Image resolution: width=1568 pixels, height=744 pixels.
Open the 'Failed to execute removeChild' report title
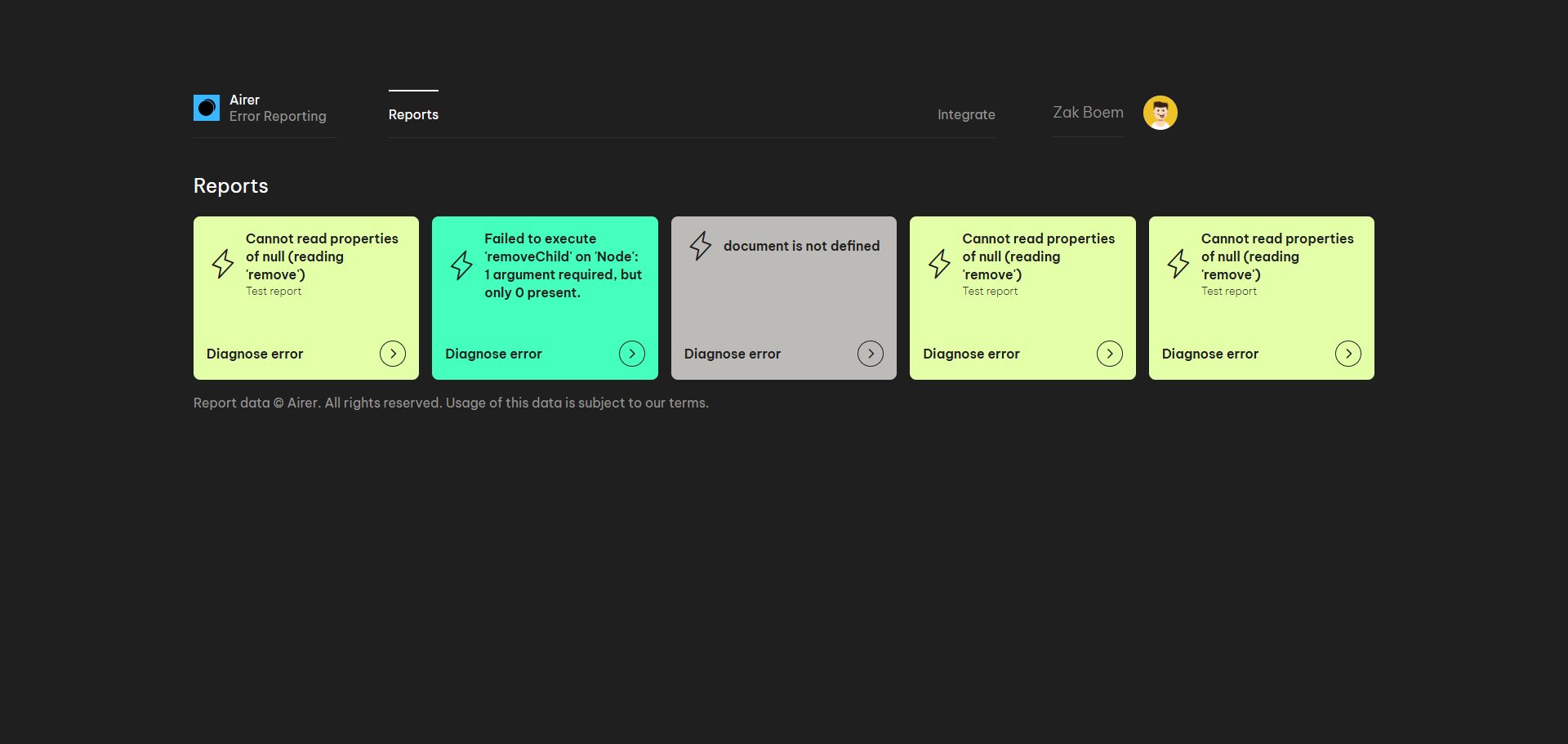563,265
